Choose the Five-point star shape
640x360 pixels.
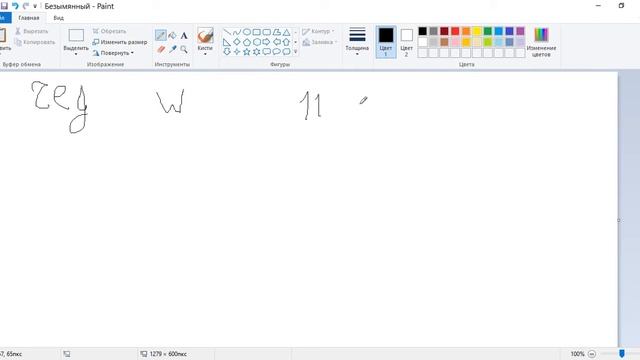[247, 51]
